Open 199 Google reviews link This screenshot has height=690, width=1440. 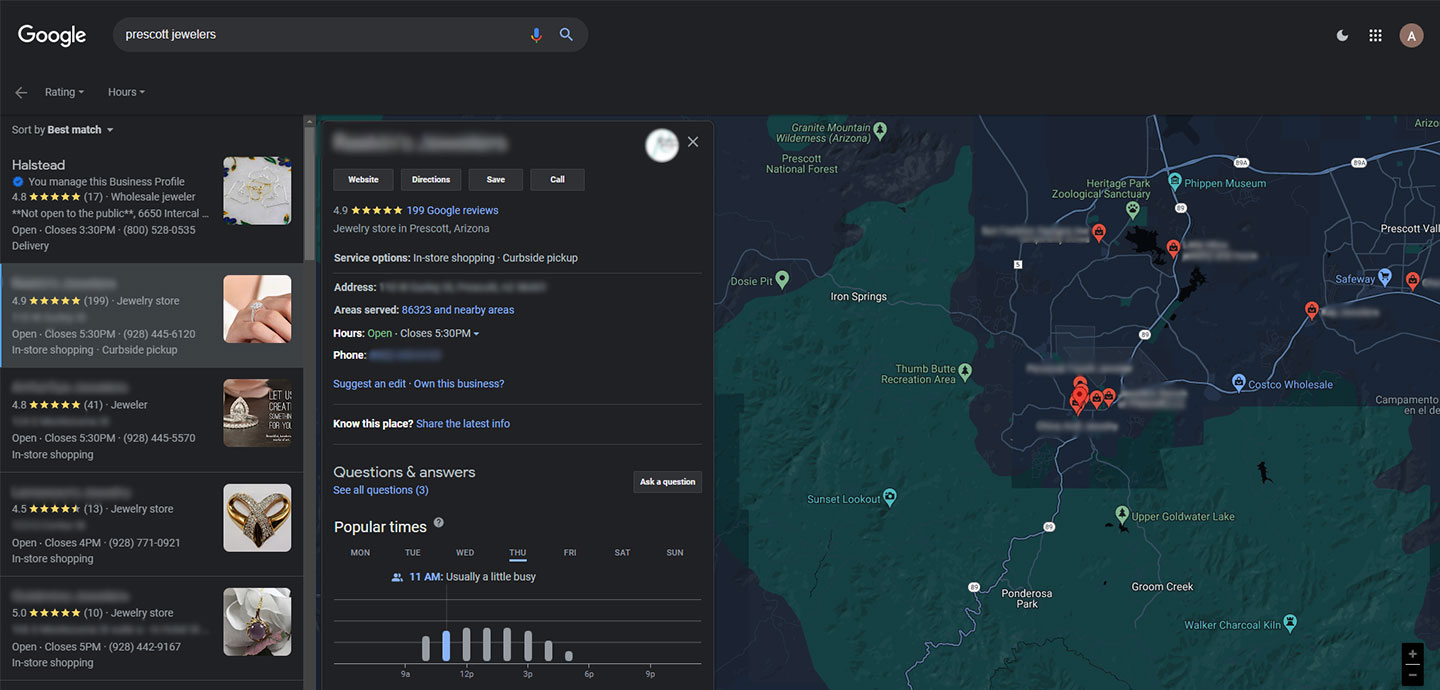click(452, 210)
